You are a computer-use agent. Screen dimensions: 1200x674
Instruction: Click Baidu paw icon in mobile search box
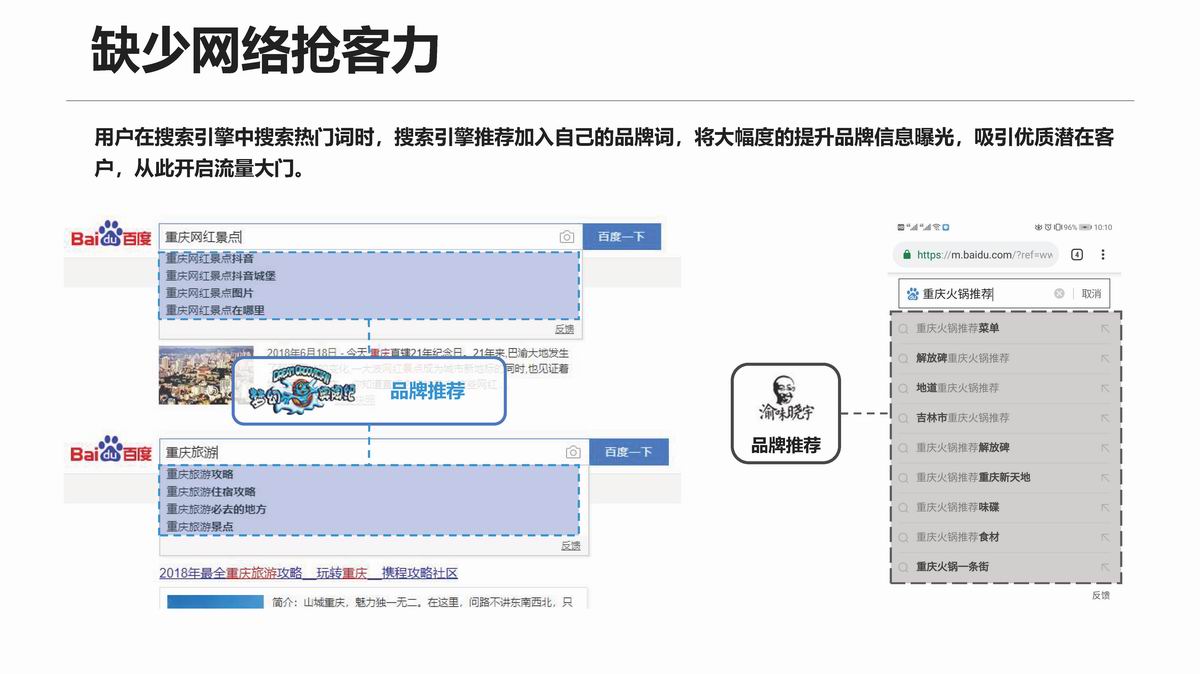pos(912,294)
